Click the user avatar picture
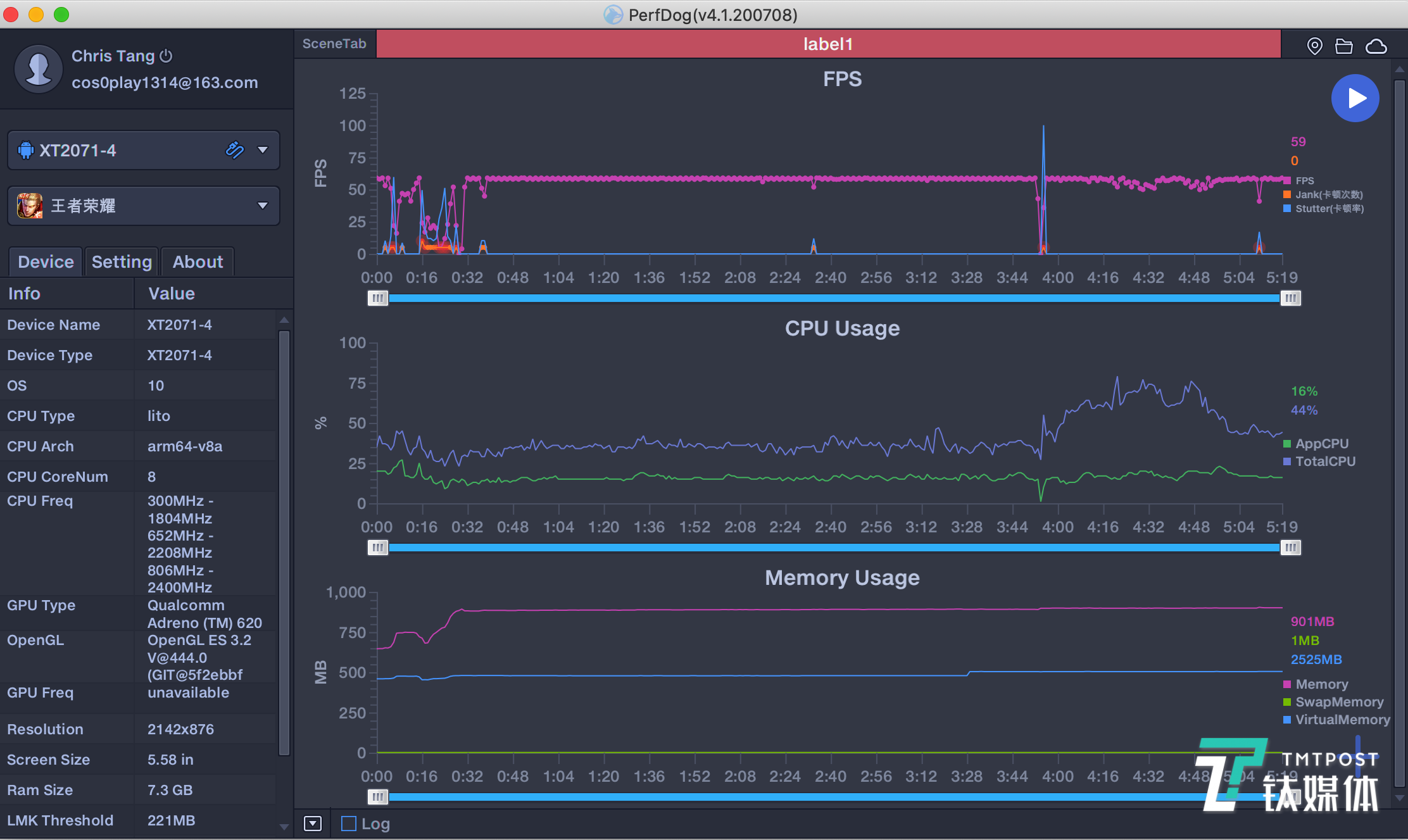 (39, 68)
